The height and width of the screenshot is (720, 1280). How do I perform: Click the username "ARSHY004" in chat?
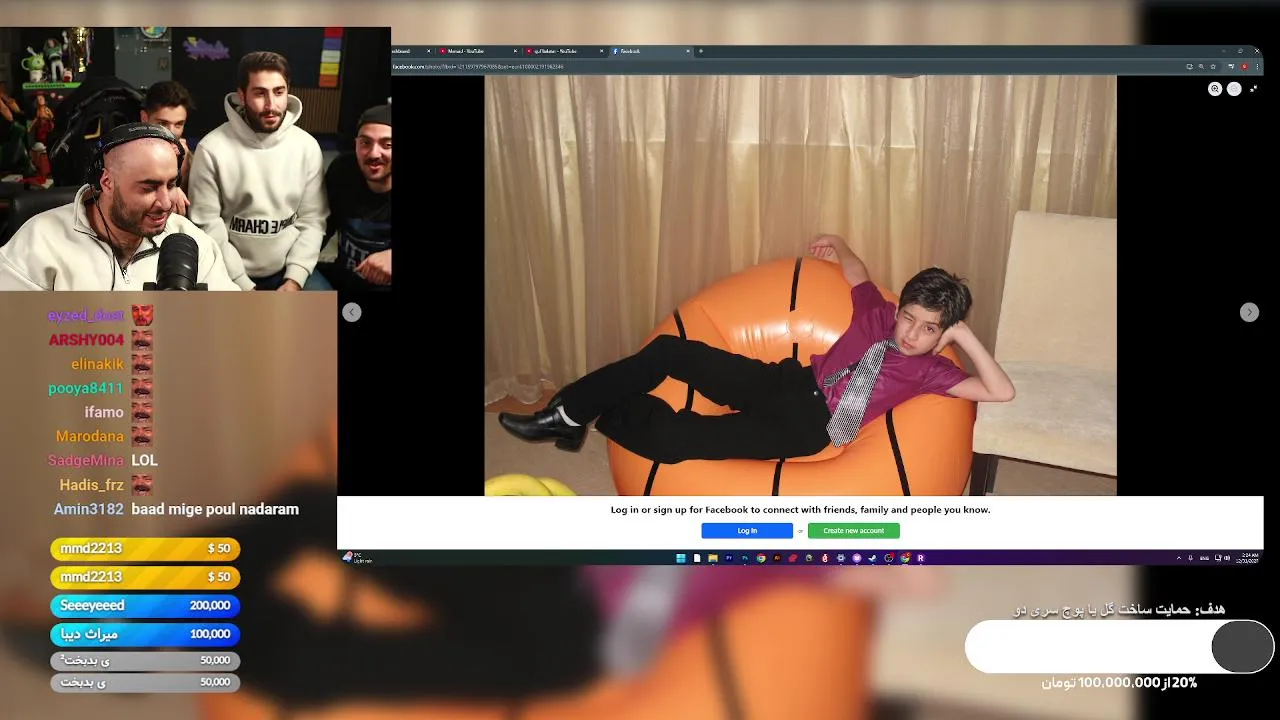86,340
